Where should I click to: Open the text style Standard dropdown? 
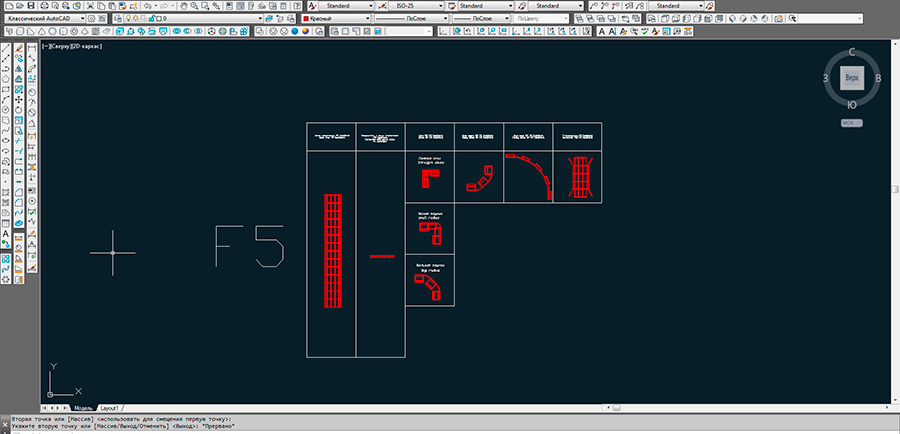[346, 5]
